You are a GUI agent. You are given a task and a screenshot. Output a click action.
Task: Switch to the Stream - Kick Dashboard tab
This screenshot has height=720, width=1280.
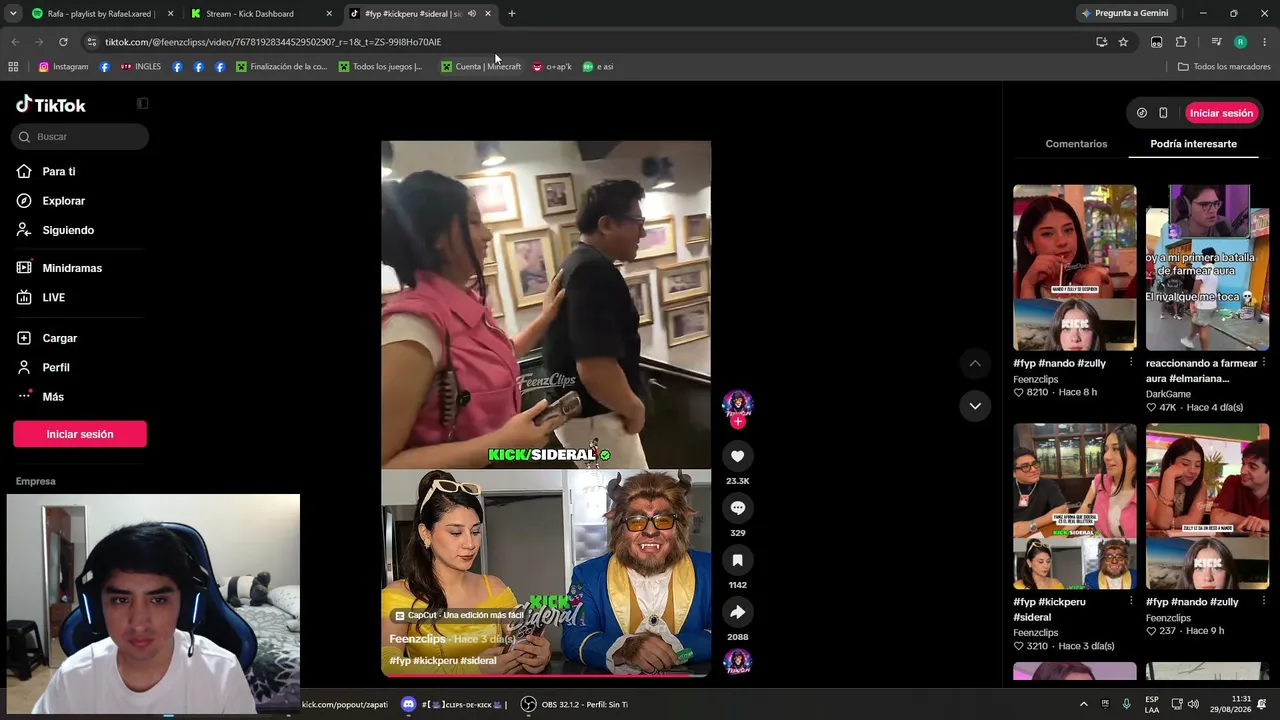click(261, 14)
